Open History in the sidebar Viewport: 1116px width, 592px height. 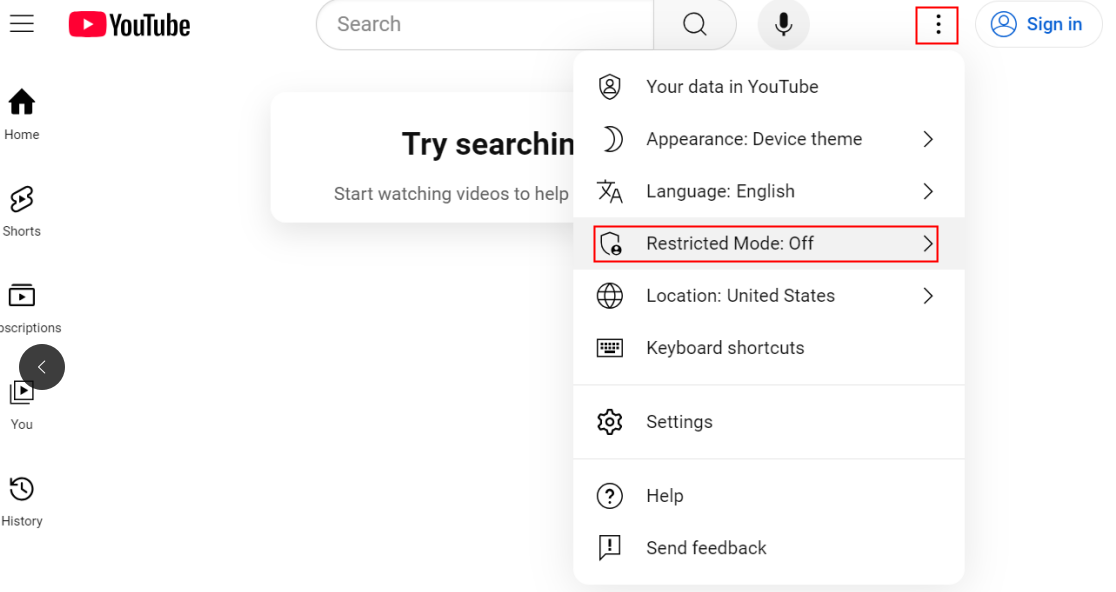[x=22, y=501]
